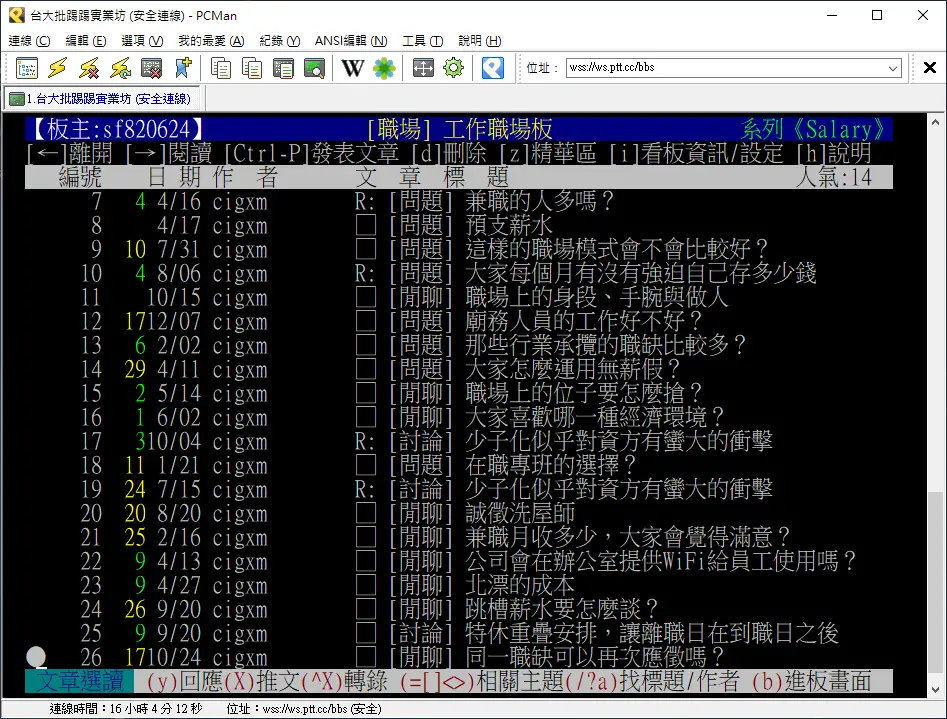
Task: Click the yellow lightning connect icon
Action: coord(58,68)
